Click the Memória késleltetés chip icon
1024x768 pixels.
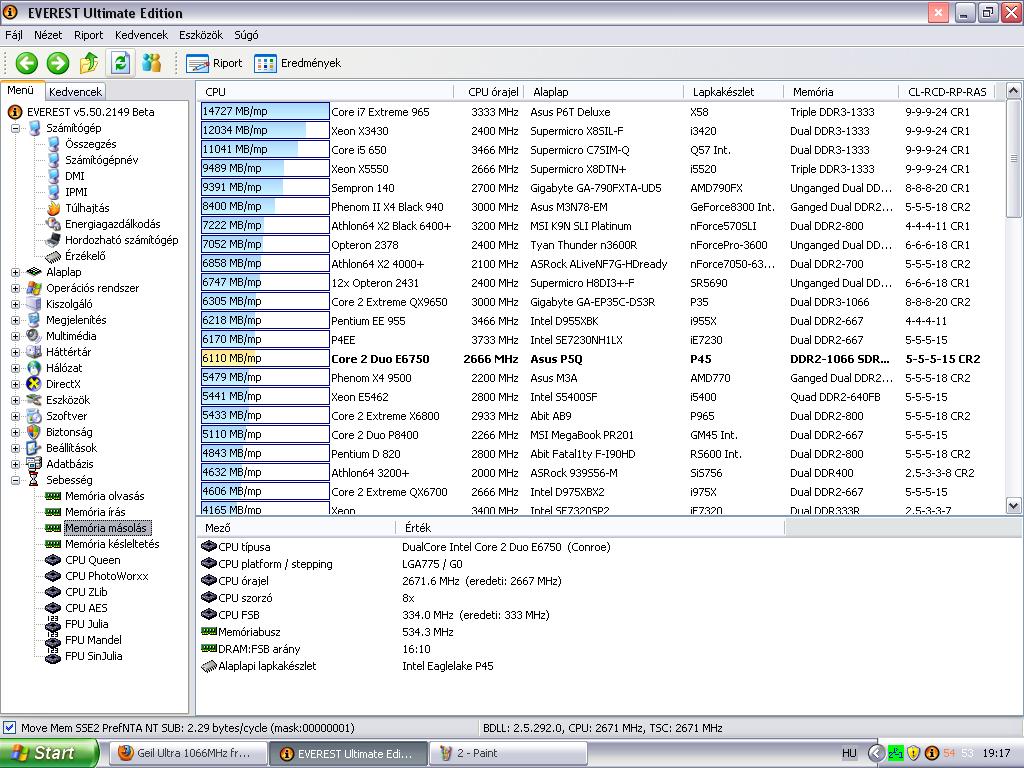(x=53, y=544)
